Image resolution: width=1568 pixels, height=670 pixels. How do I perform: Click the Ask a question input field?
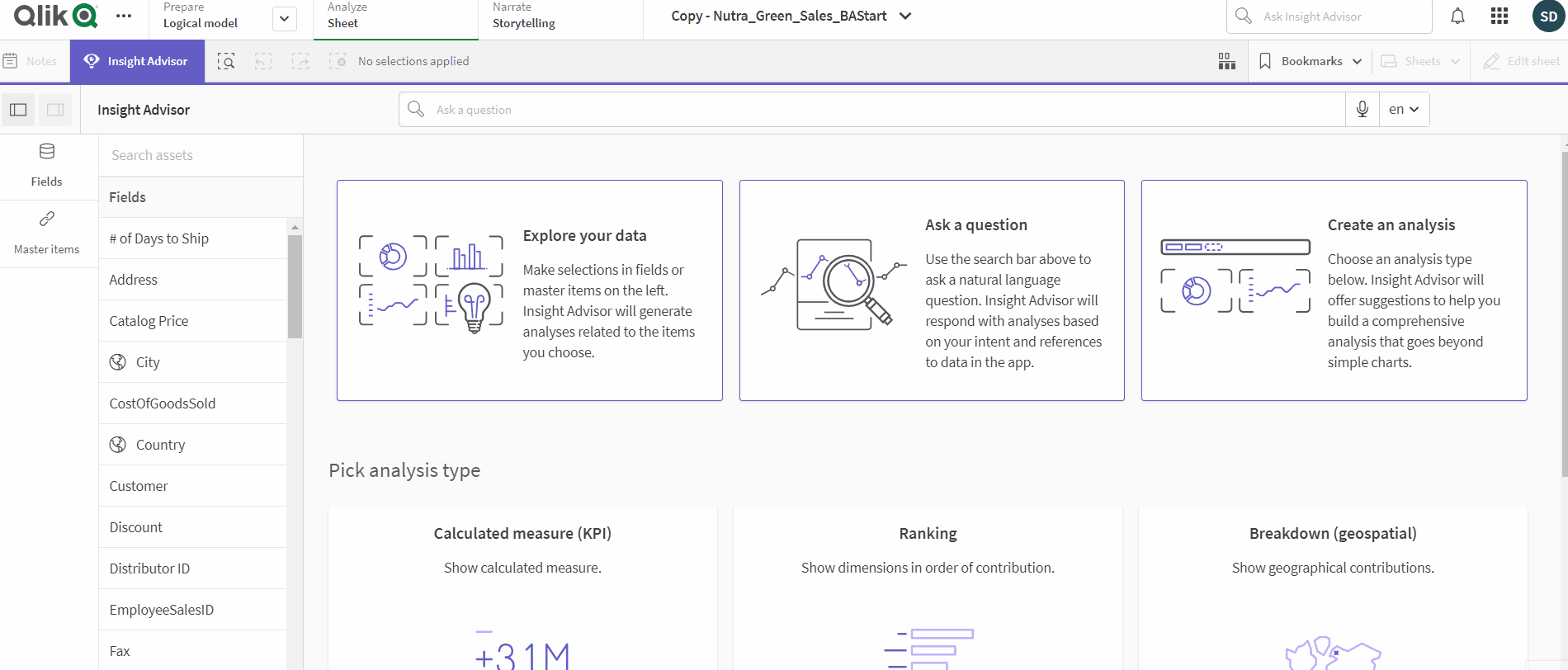click(x=872, y=109)
